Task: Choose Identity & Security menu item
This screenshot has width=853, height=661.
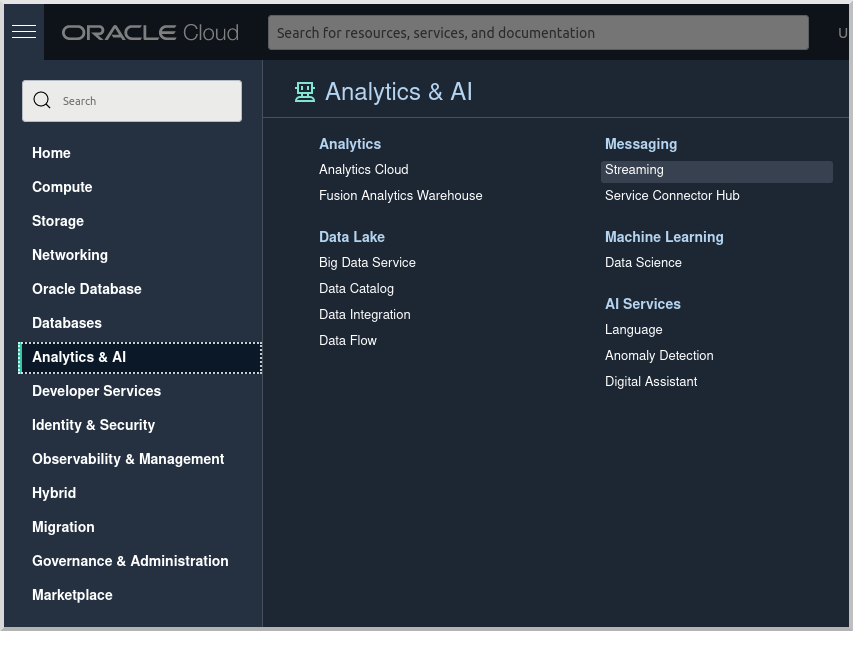Action: coord(94,425)
